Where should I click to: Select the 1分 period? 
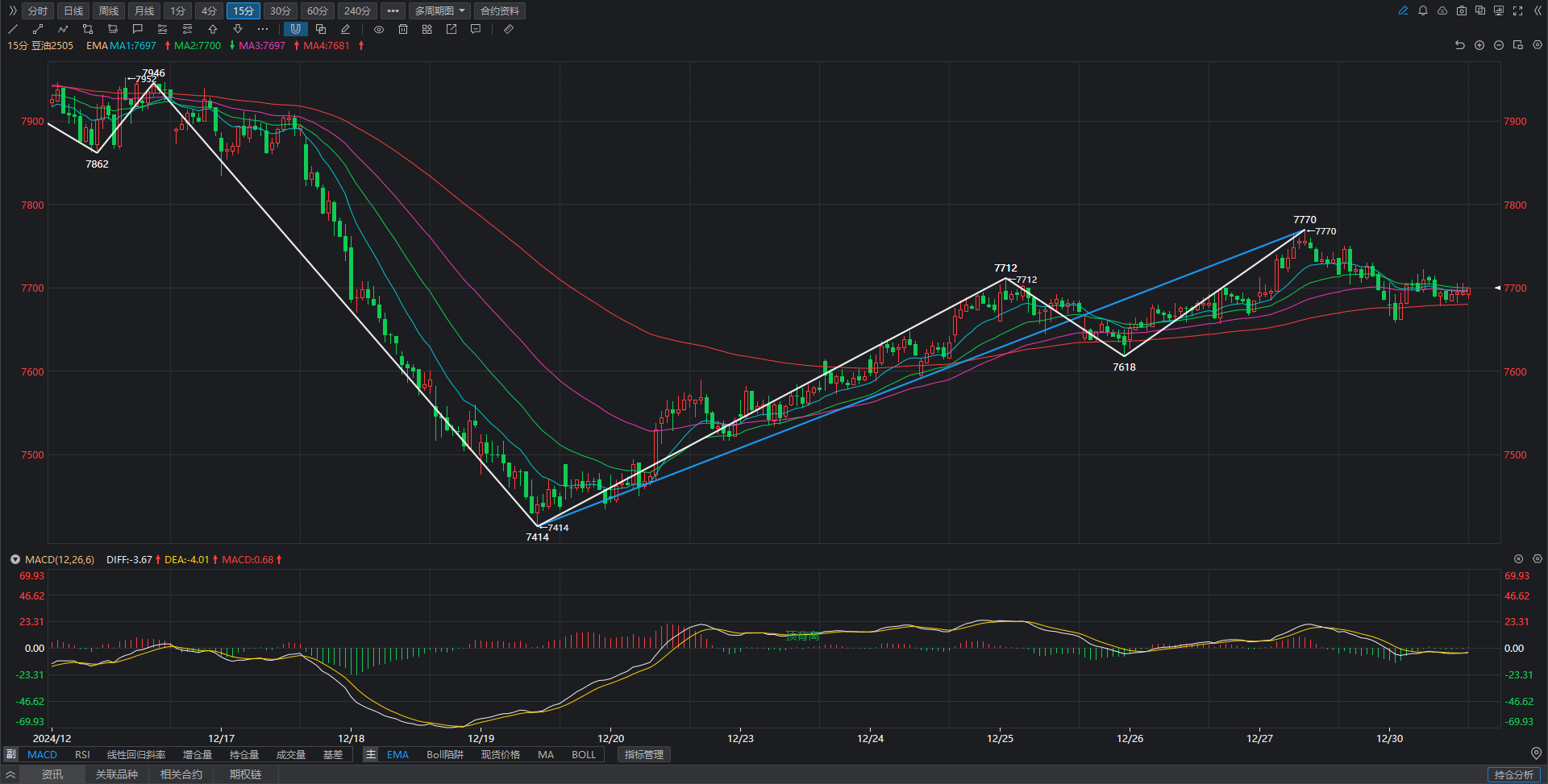(178, 10)
